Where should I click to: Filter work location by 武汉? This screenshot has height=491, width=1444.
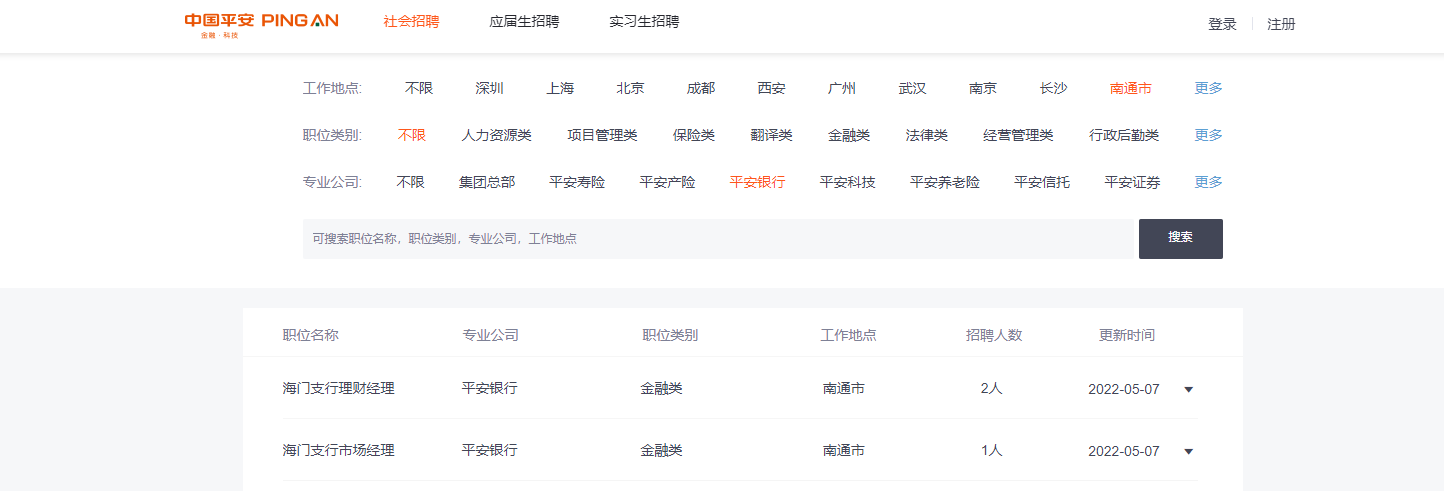[912, 88]
